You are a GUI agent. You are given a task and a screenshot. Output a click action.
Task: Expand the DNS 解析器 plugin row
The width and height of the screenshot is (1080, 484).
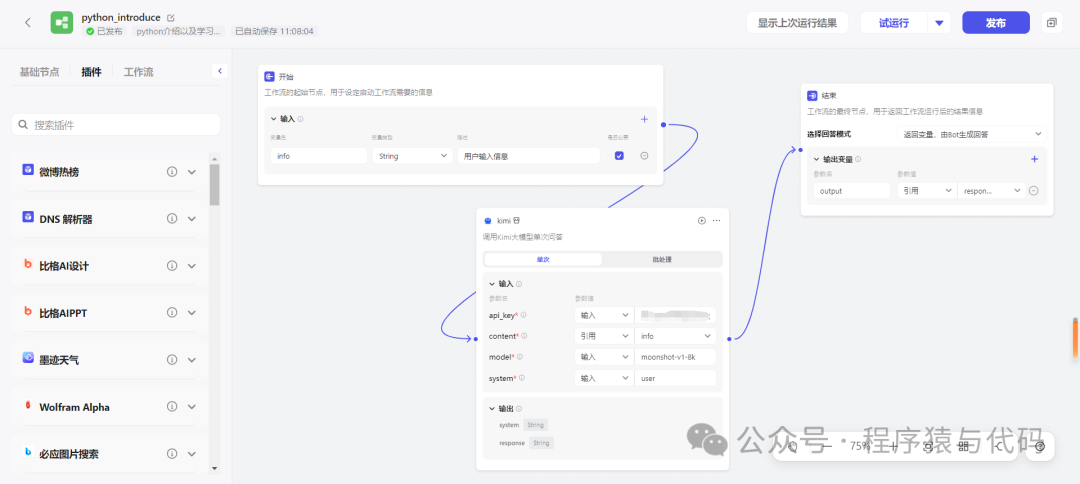(191, 218)
